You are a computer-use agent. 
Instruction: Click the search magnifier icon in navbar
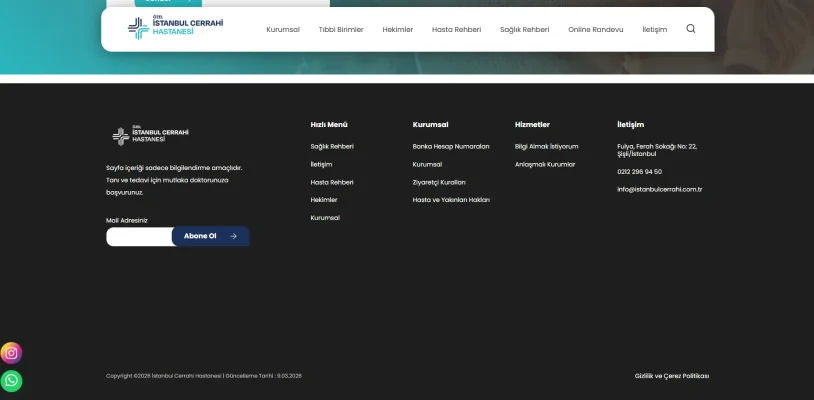pos(691,29)
